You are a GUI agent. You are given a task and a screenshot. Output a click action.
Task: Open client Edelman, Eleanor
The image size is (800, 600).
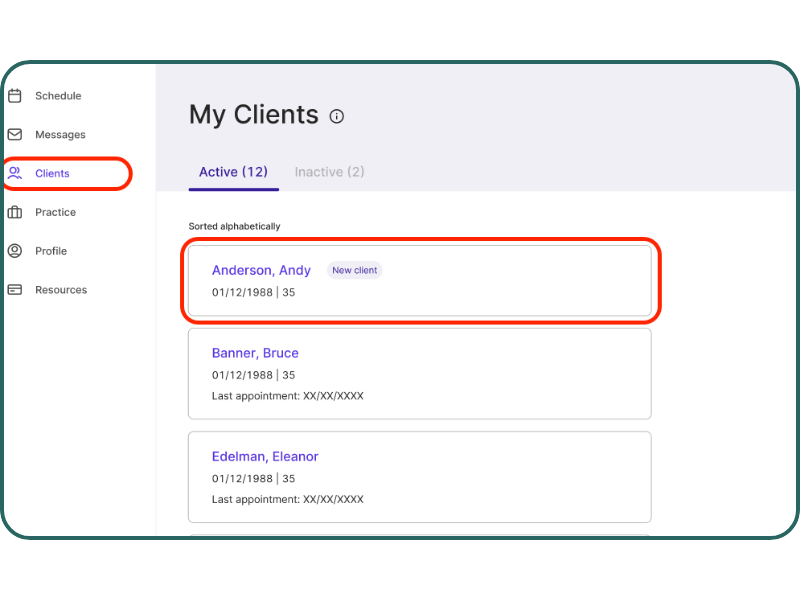[x=265, y=457]
